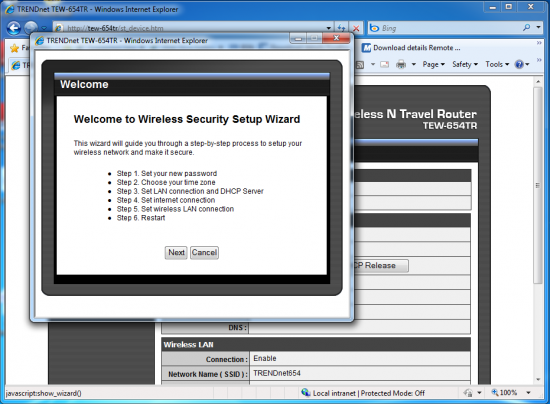Click the TRENDnet browser tab
550x404 pixels.
tap(20, 65)
